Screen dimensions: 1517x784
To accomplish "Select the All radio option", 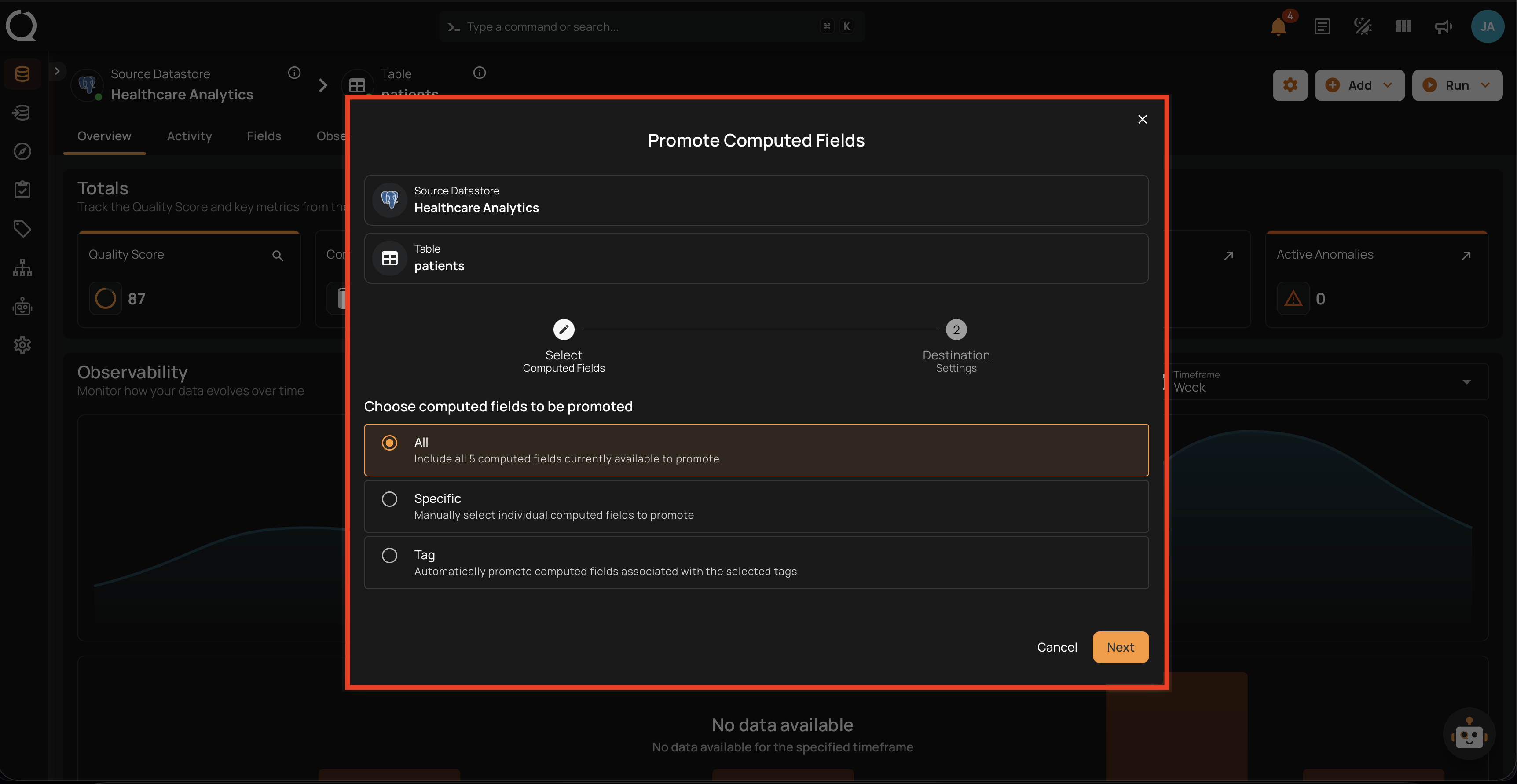I will (x=389, y=443).
